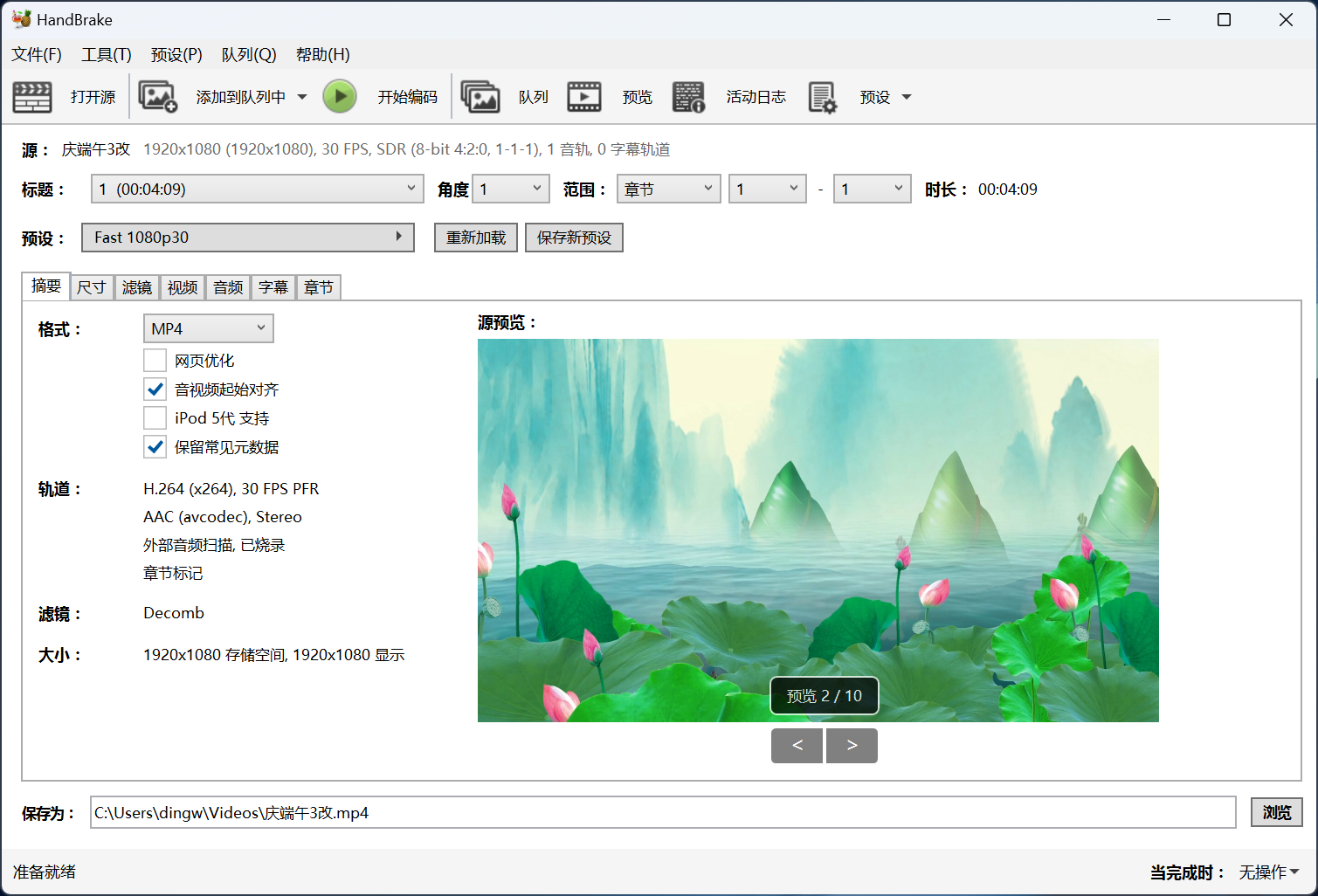Click the 保存为 file path field
Screen dimensions: 1318x896
663,812
